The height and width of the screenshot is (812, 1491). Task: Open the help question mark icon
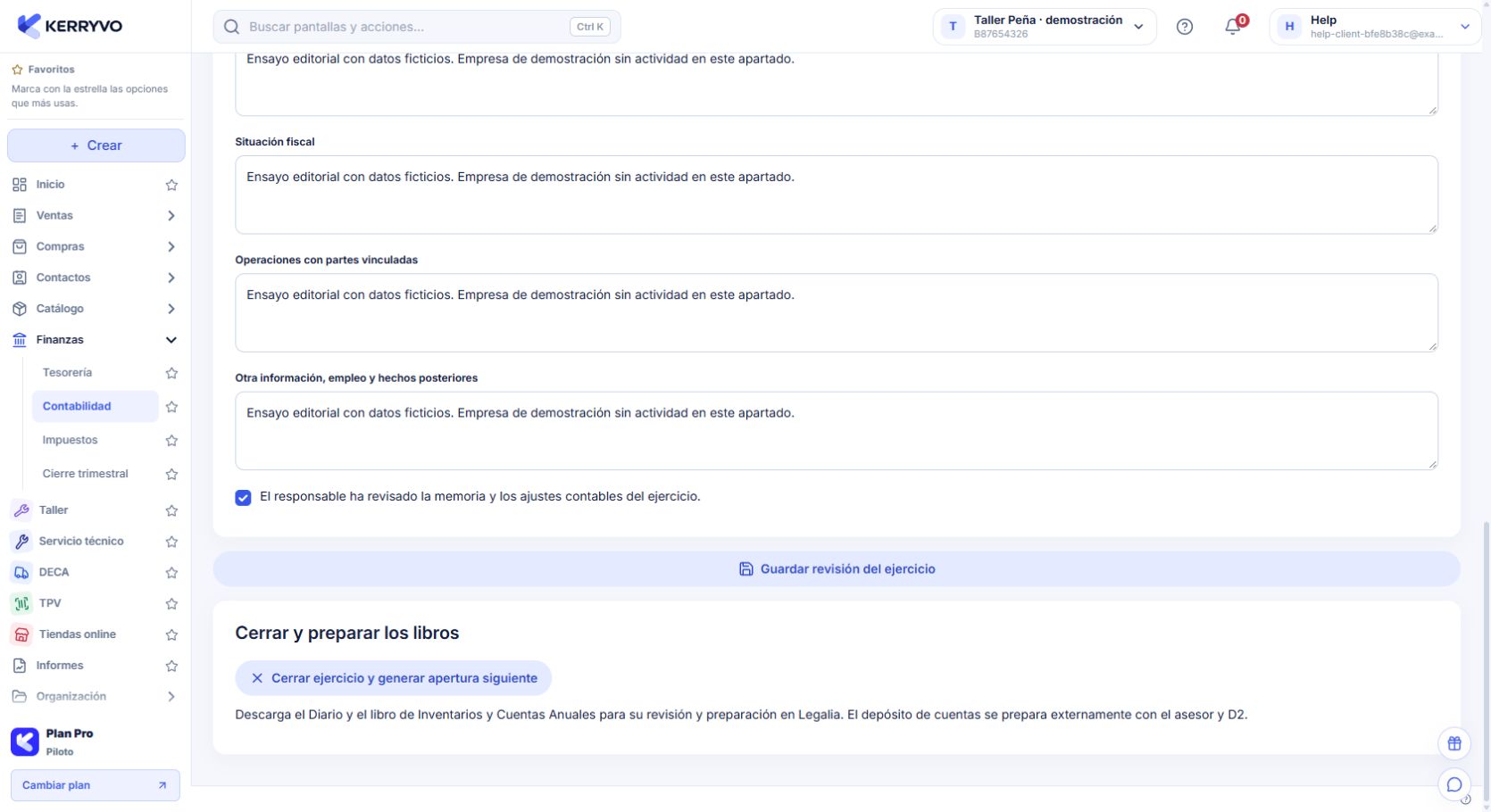pyautogui.click(x=1185, y=27)
